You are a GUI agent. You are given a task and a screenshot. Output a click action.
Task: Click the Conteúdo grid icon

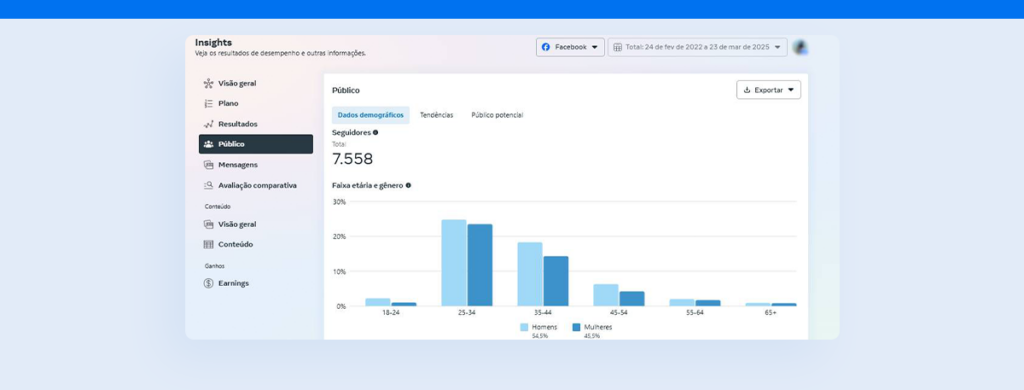click(208, 244)
